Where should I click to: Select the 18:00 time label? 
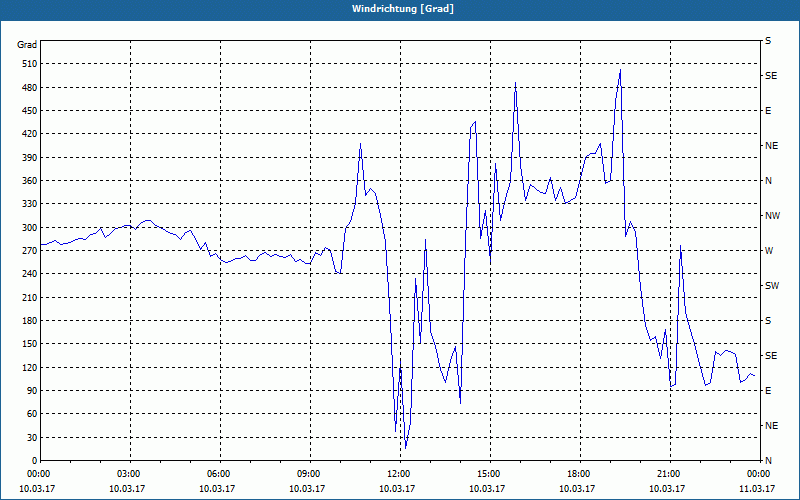coord(580,474)
